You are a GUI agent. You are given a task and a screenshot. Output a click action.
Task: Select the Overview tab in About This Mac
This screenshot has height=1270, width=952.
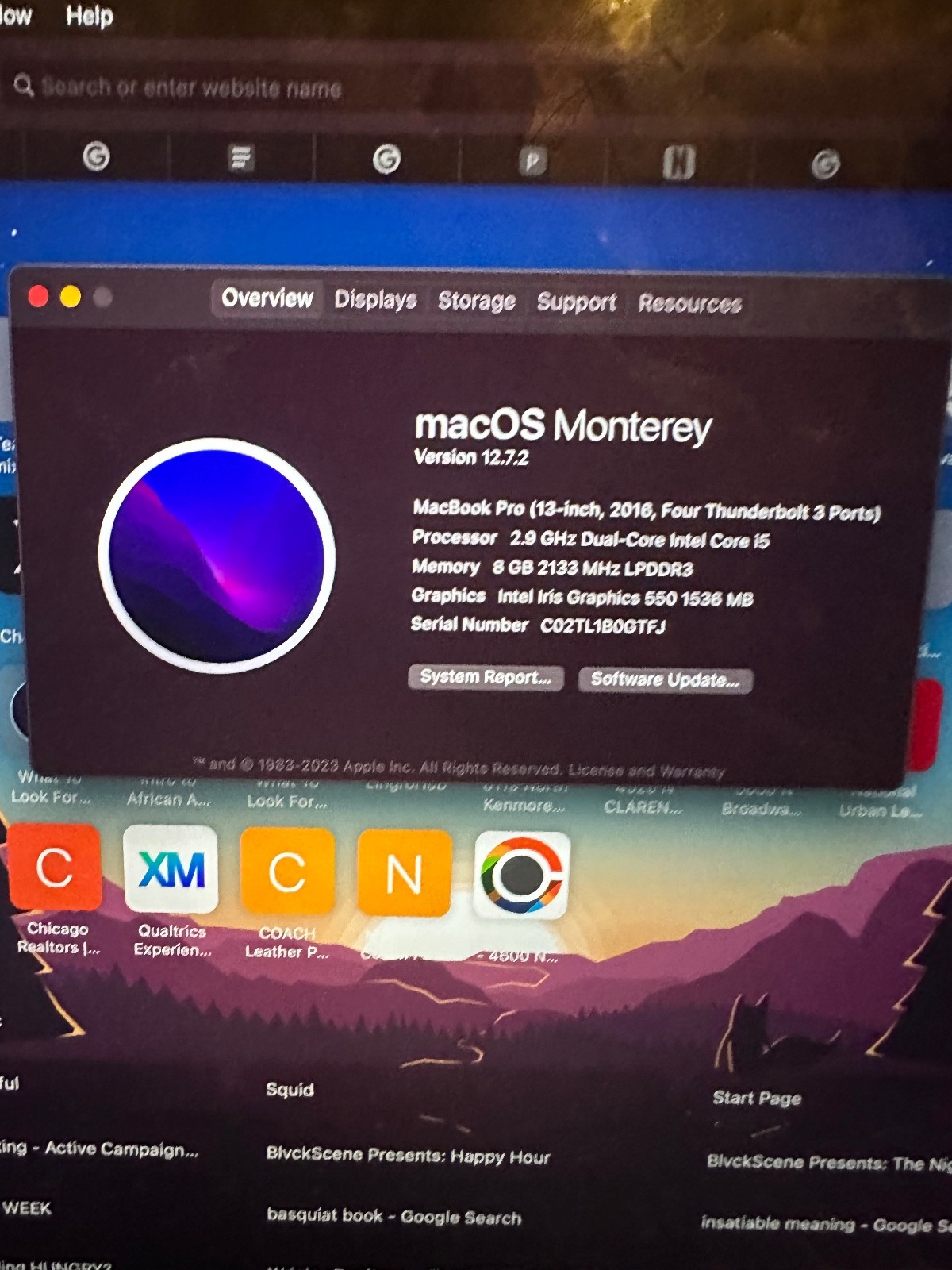click(x=267, y=298)
